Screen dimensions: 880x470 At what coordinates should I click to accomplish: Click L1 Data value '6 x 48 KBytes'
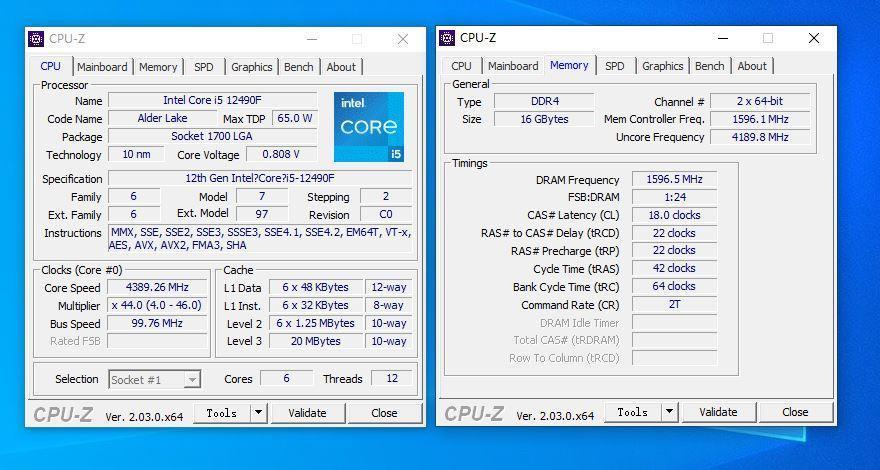pyautogui.click(x=315, y=288)
